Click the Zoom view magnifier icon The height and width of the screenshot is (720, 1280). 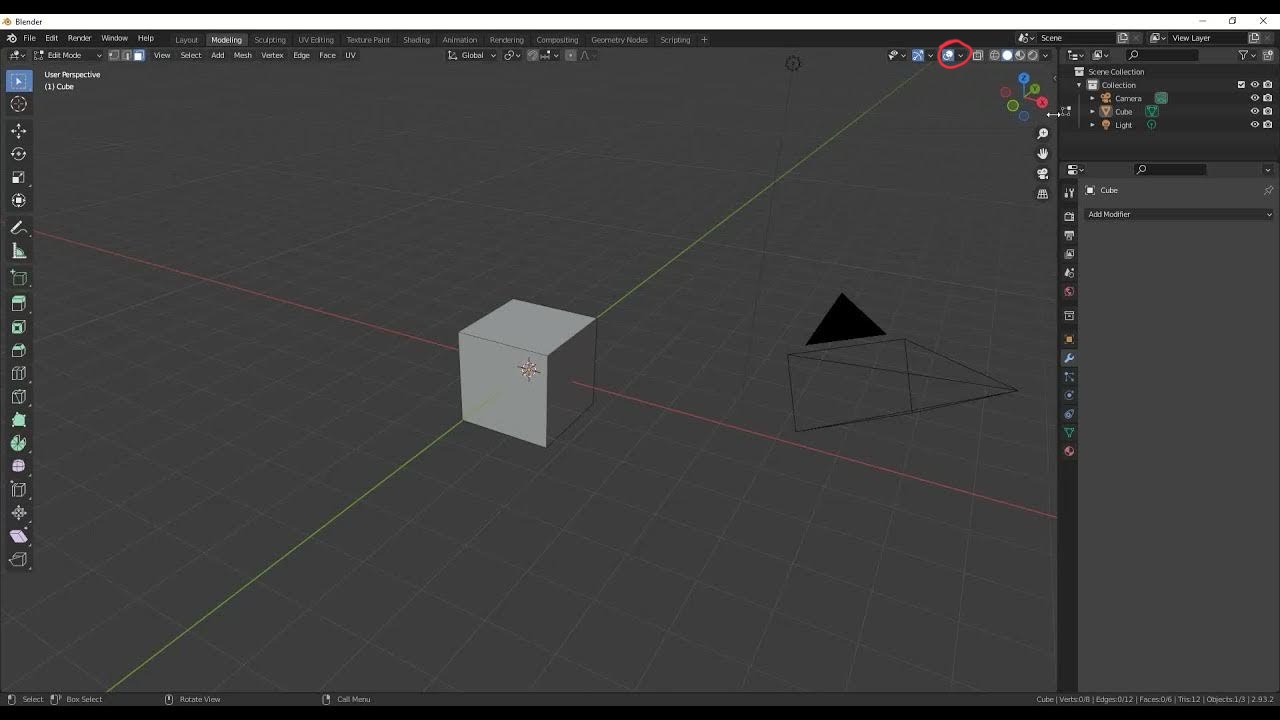[x=1042, y=134]
